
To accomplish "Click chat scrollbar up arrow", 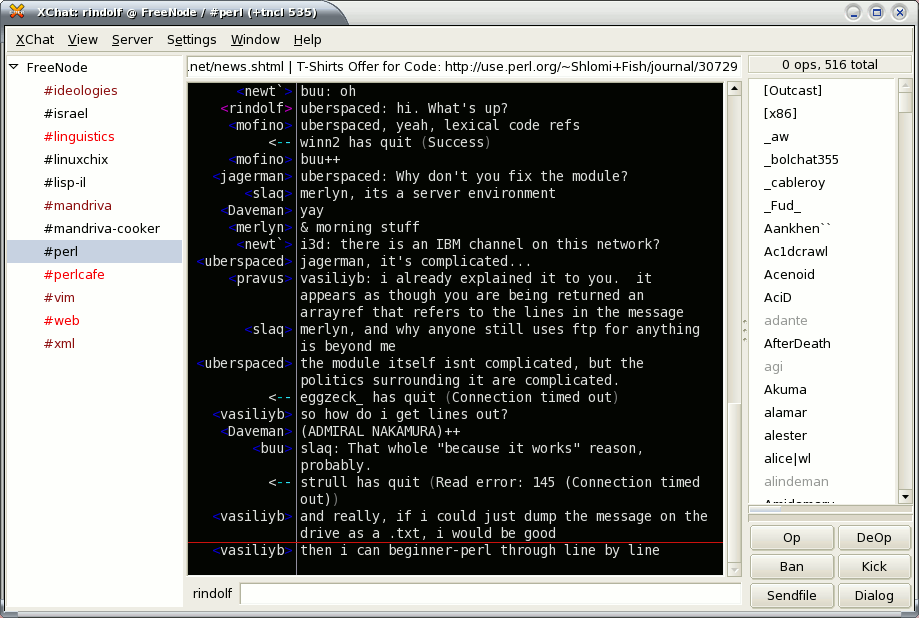I will tap(734, 89).
